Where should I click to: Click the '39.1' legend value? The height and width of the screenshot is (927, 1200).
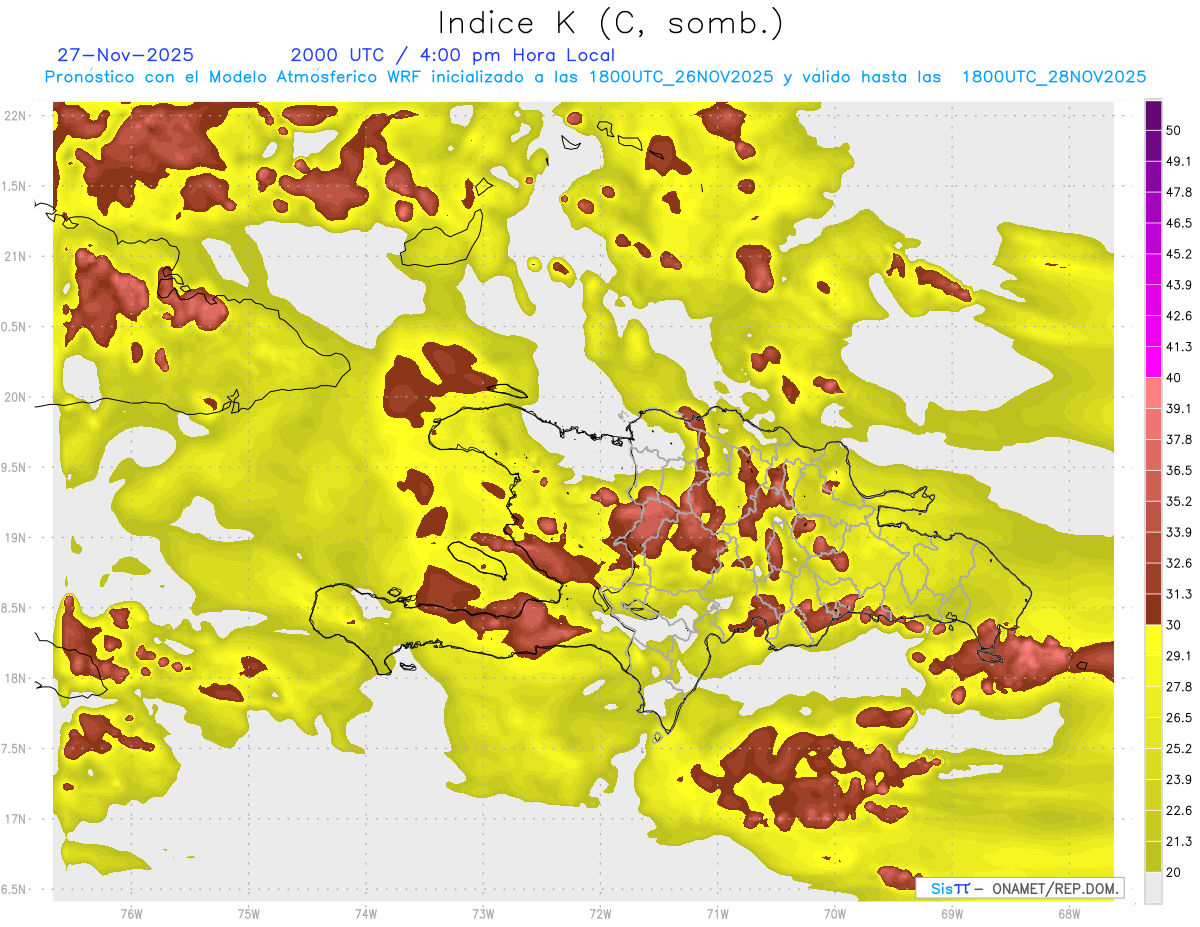[x=1179, y=408]
